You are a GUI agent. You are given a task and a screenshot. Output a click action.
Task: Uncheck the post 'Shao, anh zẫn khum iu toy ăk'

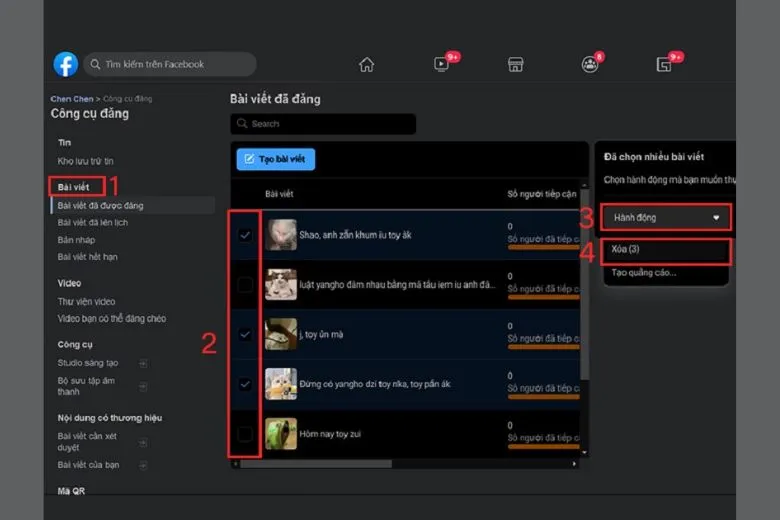point(245,235)
